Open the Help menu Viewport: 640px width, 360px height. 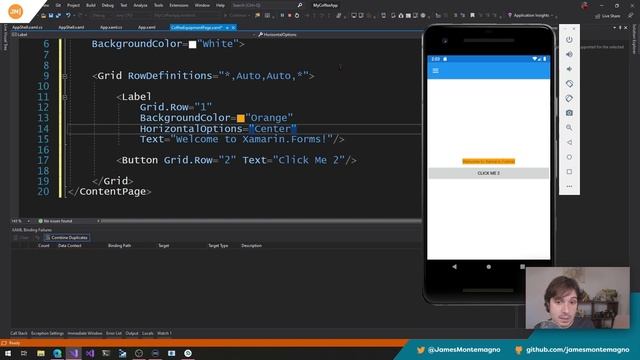coord(220,5)
